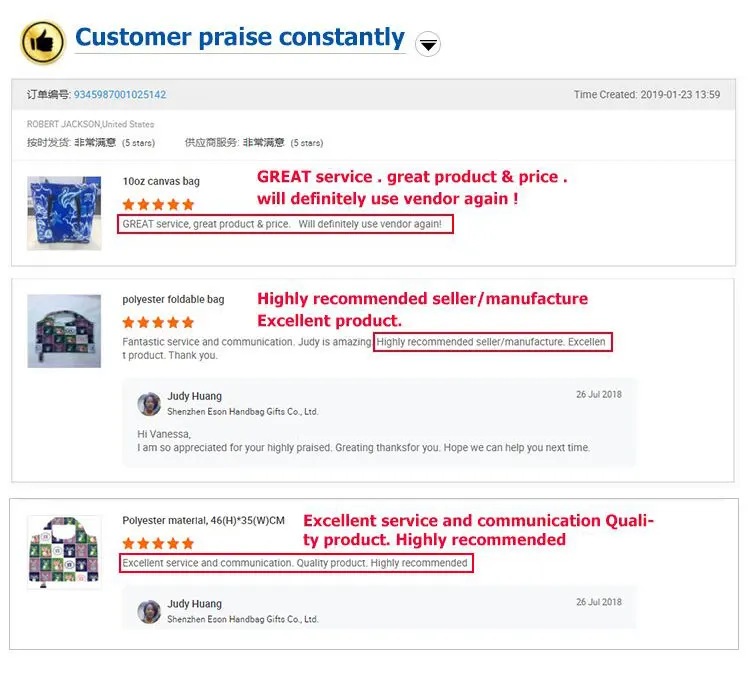
Task: Click the polyester foldable bag thumbnail
Action: pyautogui.click(x=64, y=331)
